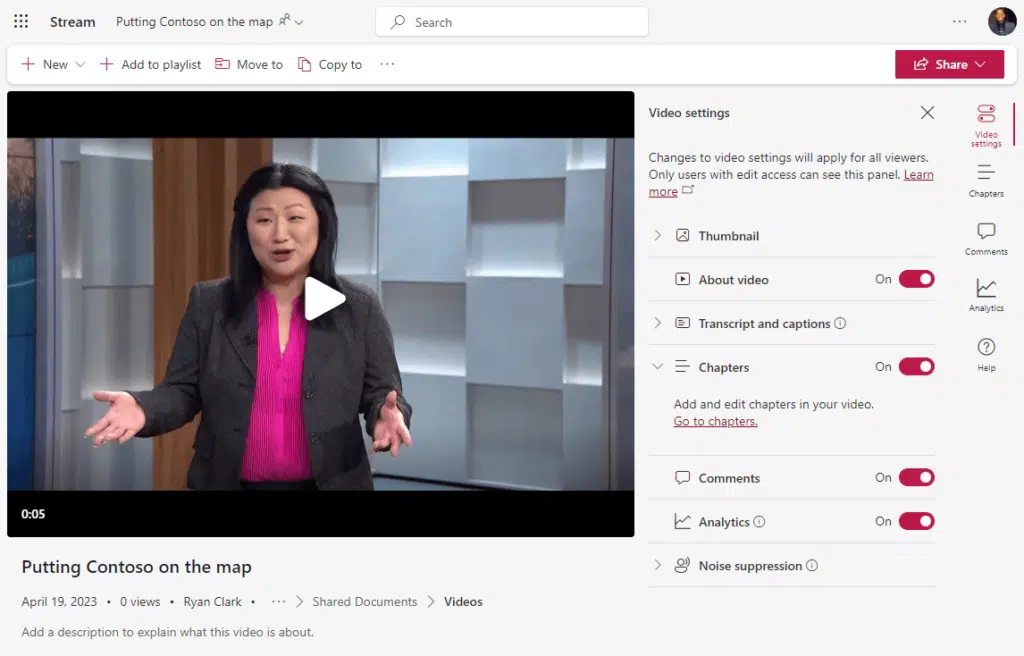Click the New button
1024x656 pixels.
(x=44, y=64)
